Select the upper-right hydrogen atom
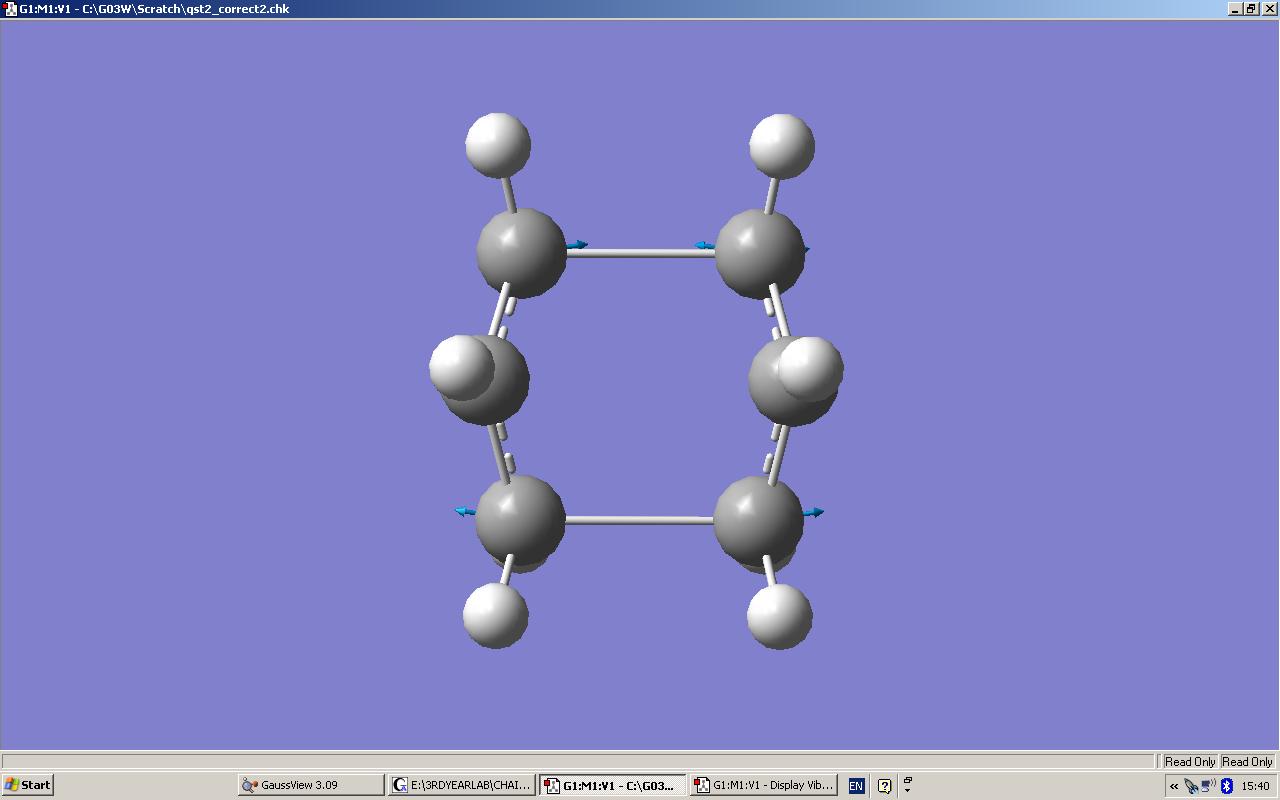 tap(782, 146)
